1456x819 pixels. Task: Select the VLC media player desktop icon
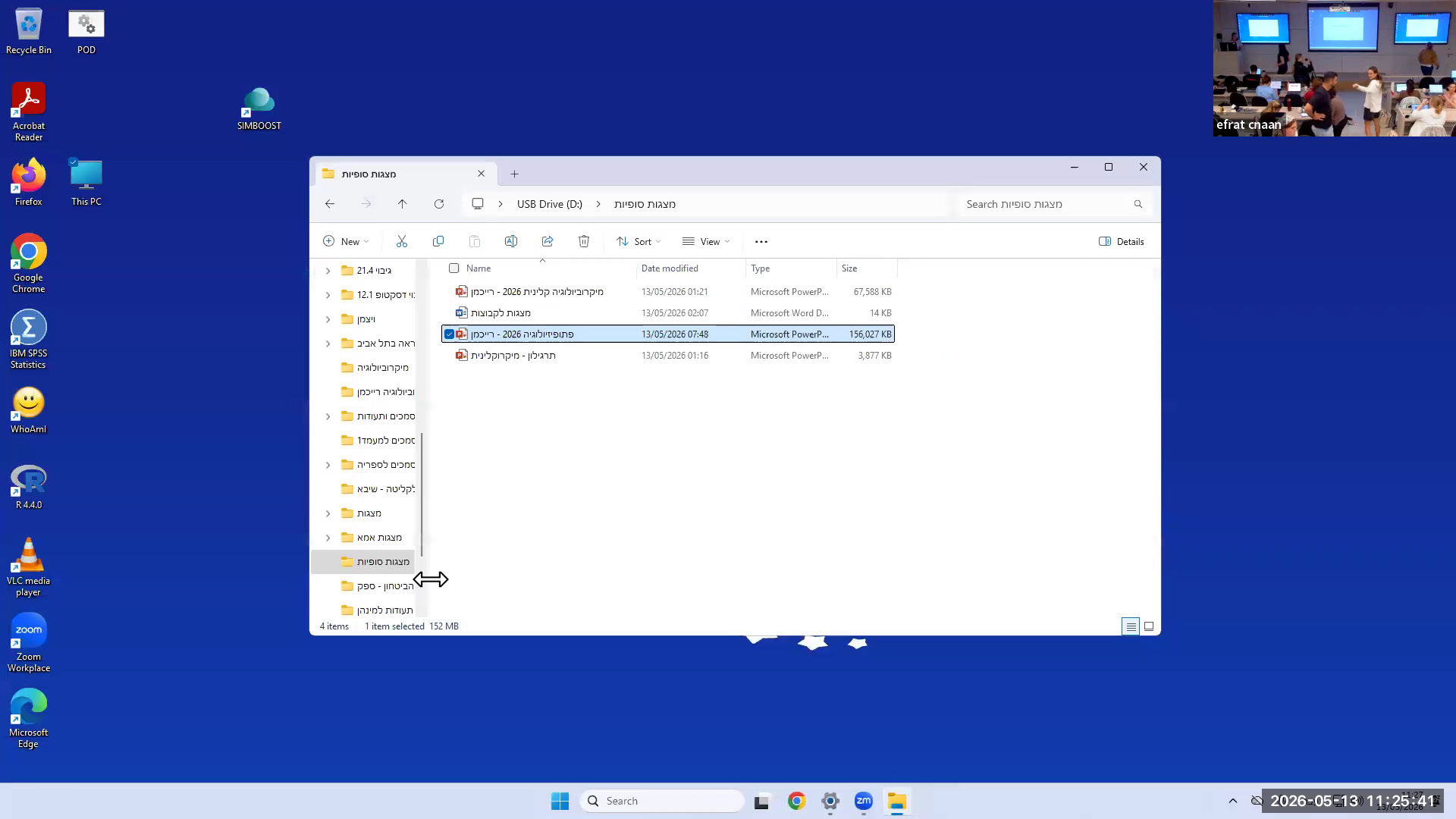[x=29, y=567]
